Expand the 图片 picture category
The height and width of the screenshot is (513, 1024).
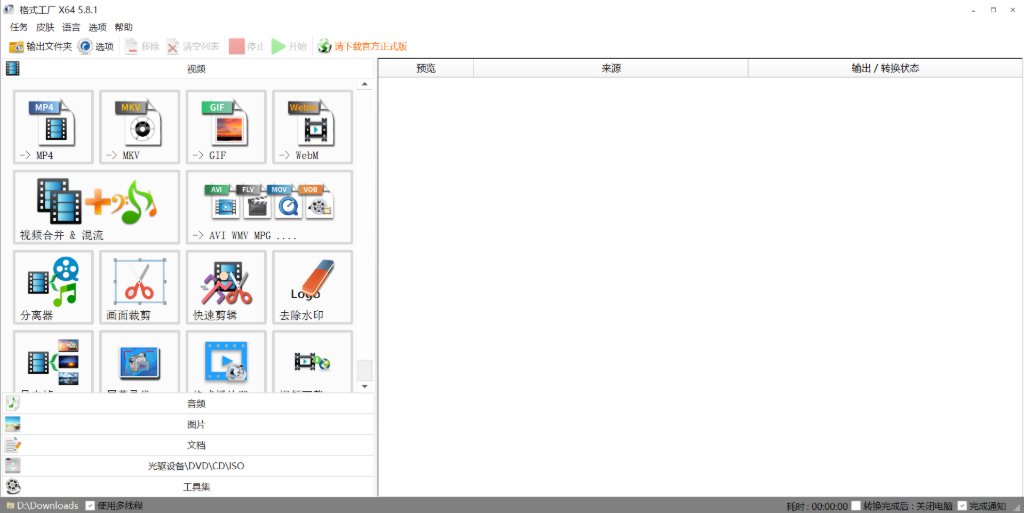coord(188,424)
